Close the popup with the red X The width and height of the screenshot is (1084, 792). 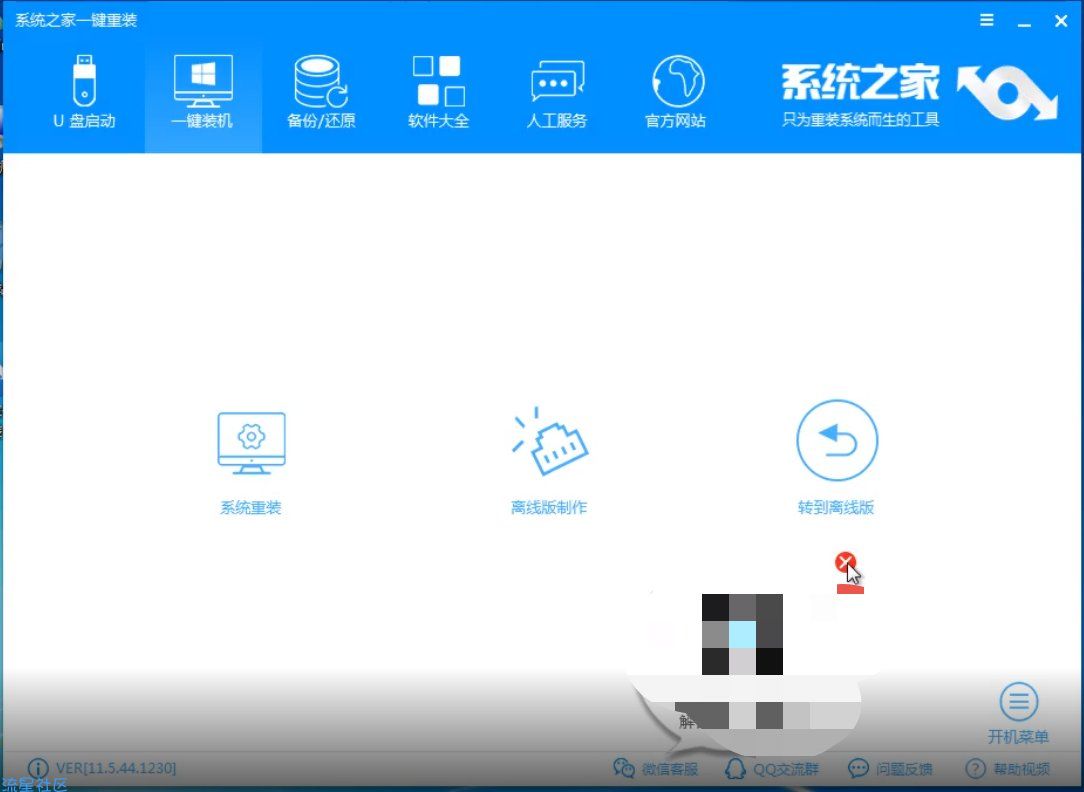(845, 562)
